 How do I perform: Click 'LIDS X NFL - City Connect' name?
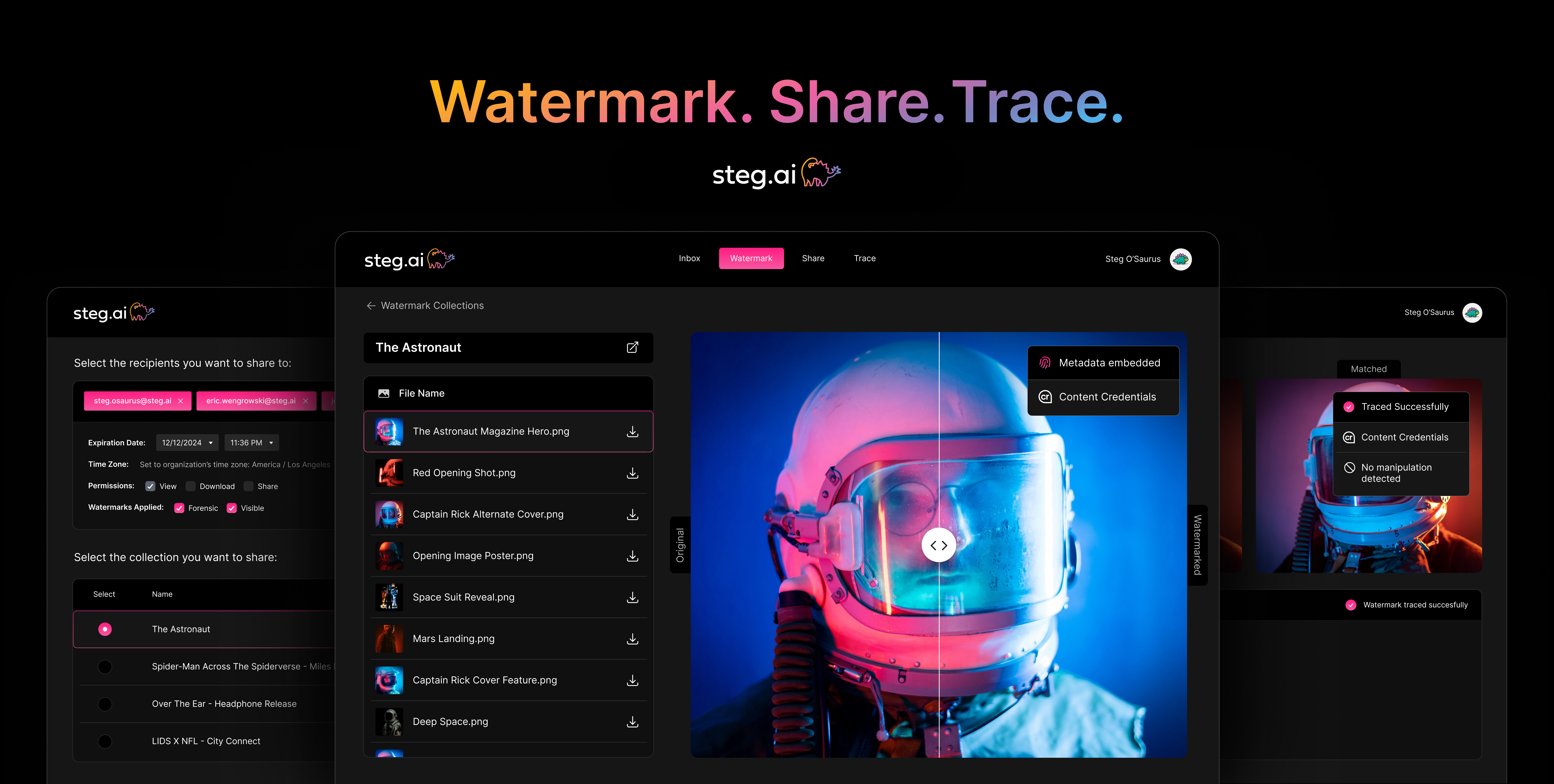point(206,741)
